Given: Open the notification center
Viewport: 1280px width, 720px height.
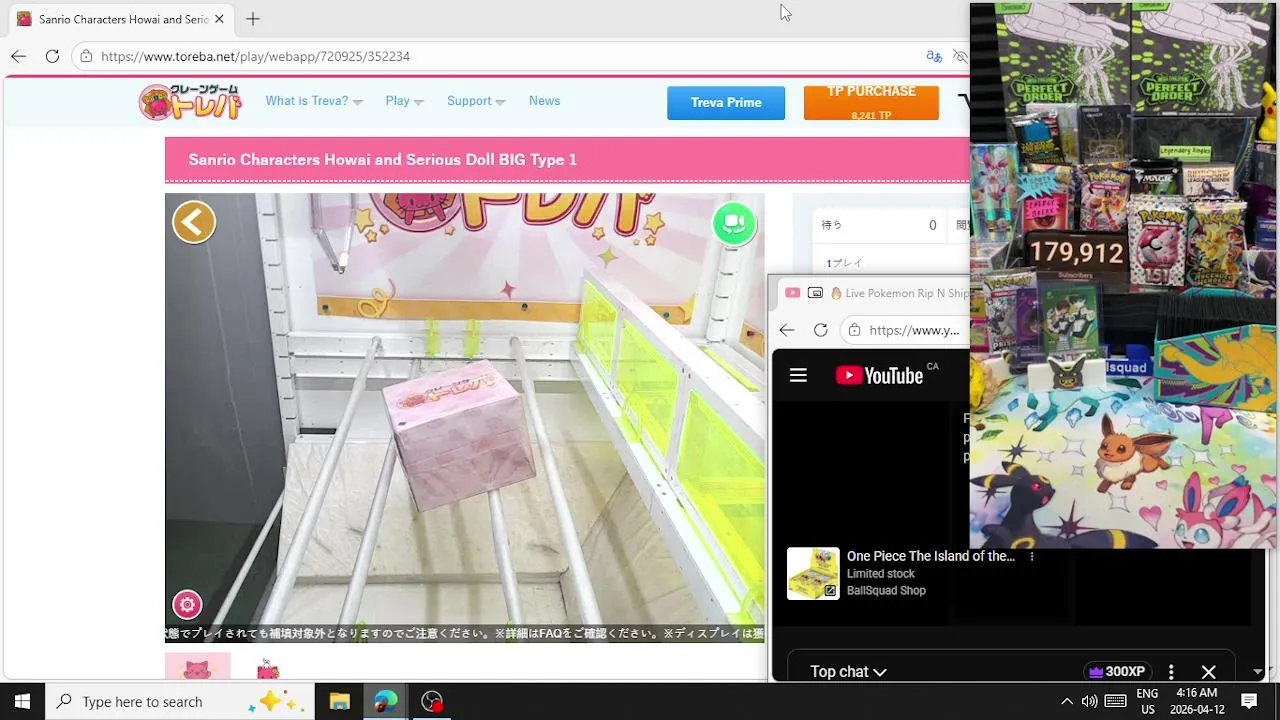Looking at the screenshot, I should click(1249, 701).
